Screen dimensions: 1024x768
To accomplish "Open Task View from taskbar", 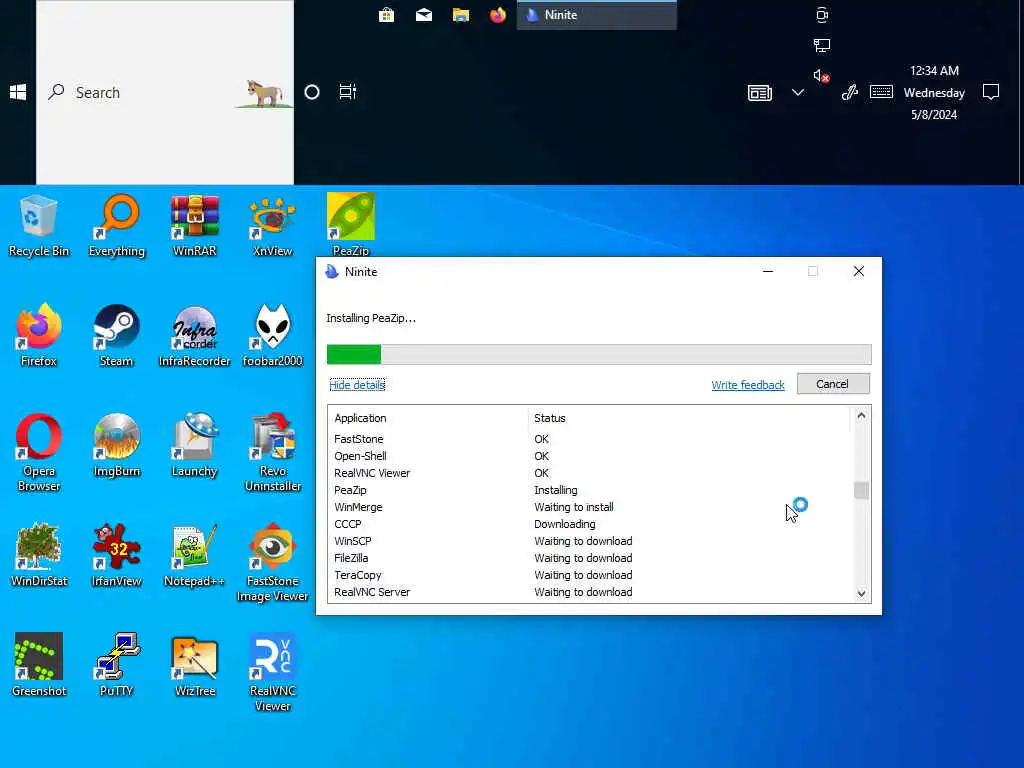I will [347, 92].
